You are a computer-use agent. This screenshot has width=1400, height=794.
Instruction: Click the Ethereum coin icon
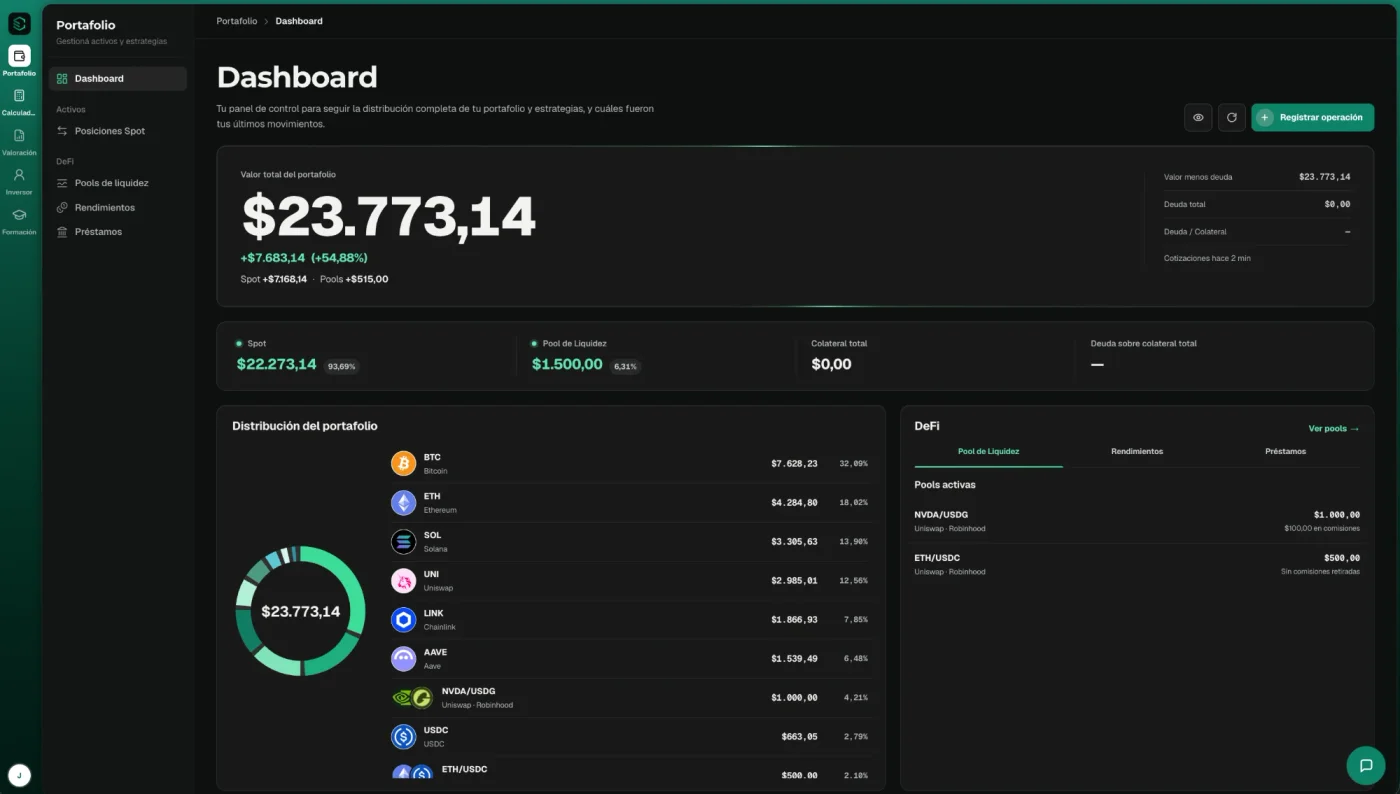pyautogui.click(x=403, y=503)
